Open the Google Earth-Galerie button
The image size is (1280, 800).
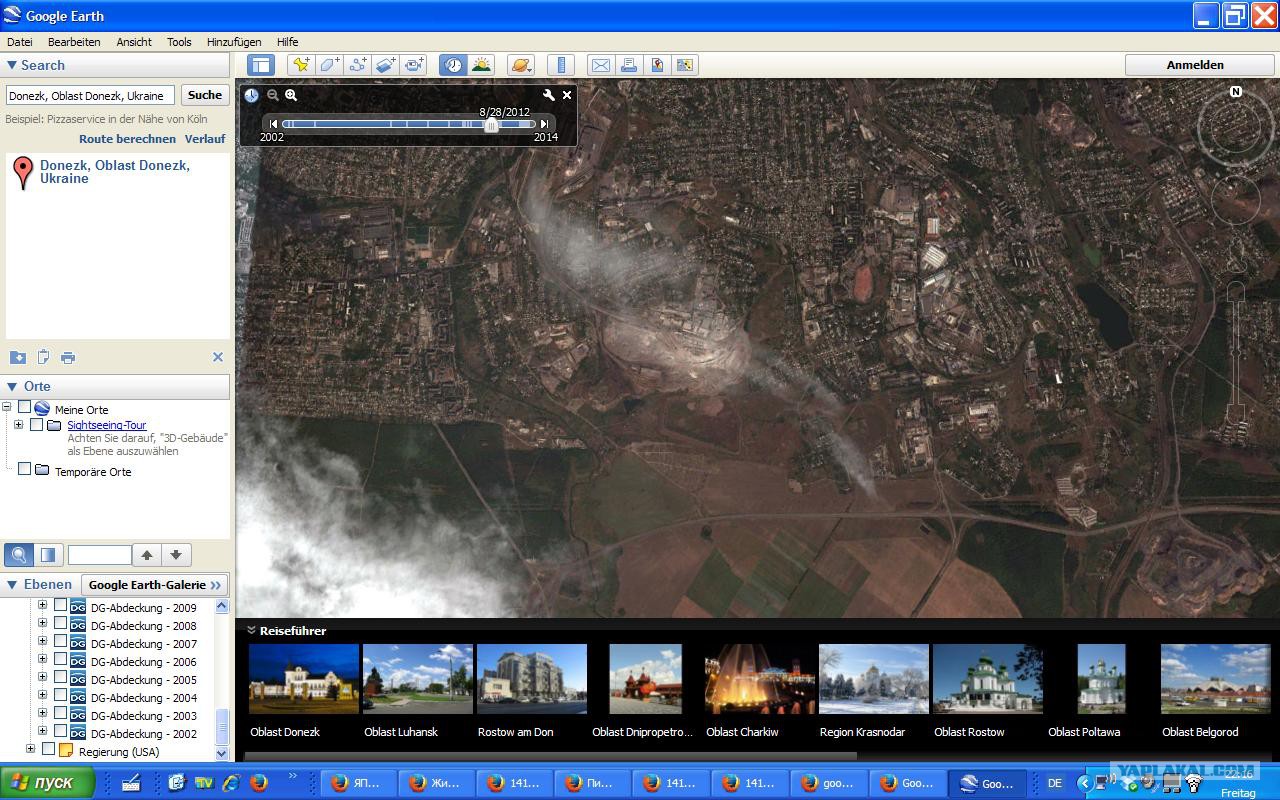pos(154,585)
